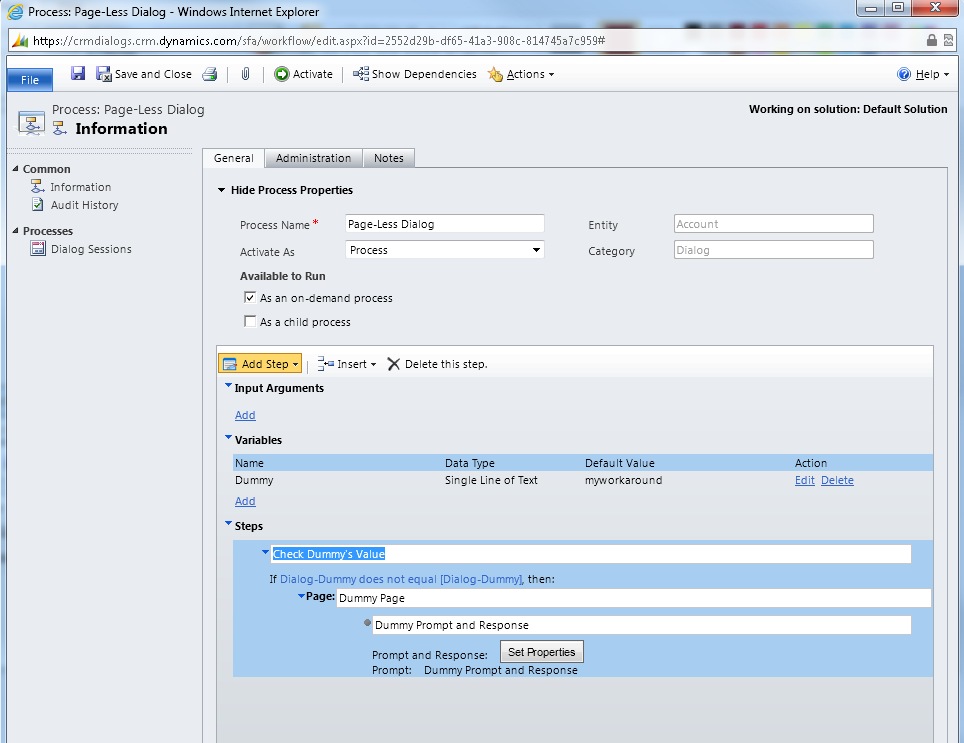Screen dimensions: 964x743
Task: Activate the process using the Activate button
Action: click(304, 74)
